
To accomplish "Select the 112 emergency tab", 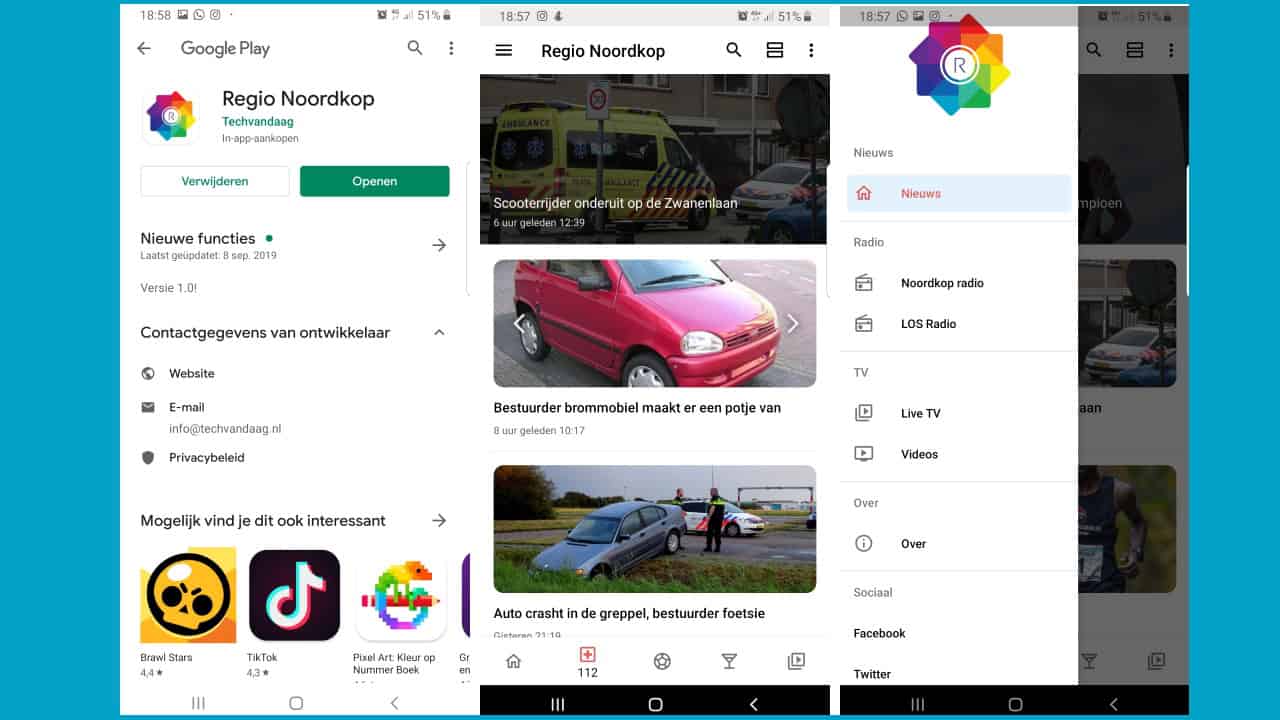I will [x=588, y=662].
